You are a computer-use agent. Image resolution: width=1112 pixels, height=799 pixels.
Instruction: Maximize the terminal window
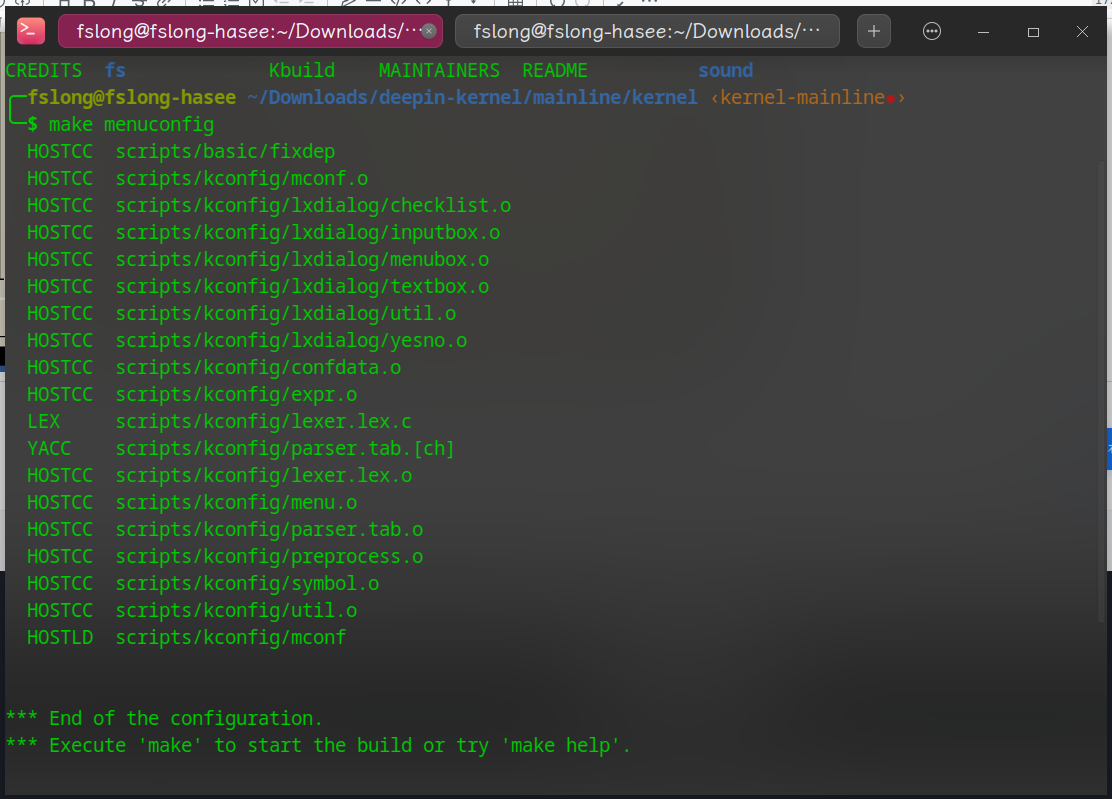point(1033,32)
